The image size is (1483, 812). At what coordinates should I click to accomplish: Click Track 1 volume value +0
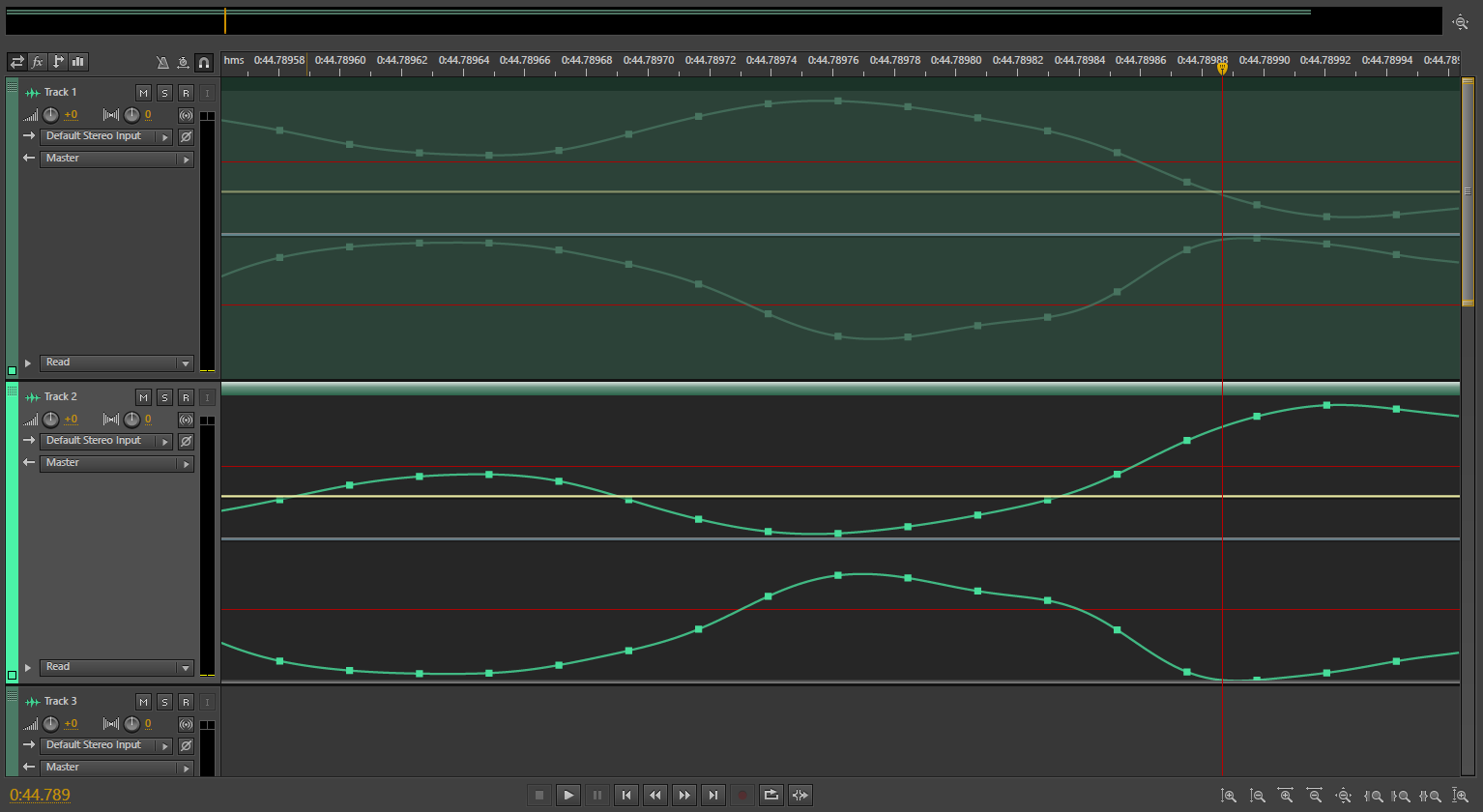(x=71, y=115)
